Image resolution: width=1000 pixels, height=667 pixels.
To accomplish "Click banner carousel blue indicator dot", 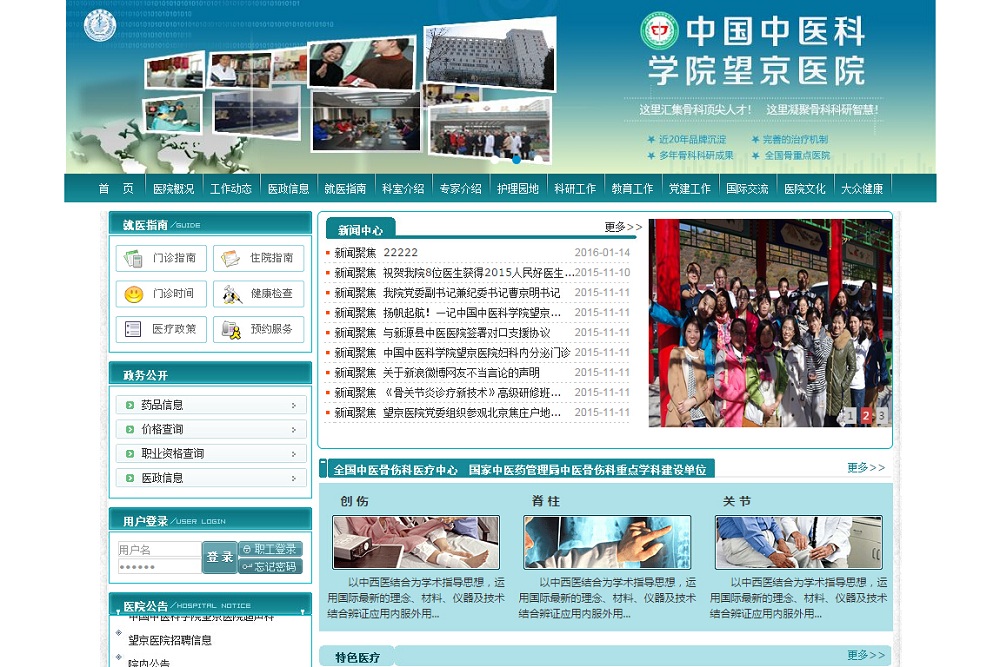I will point(516,159).
